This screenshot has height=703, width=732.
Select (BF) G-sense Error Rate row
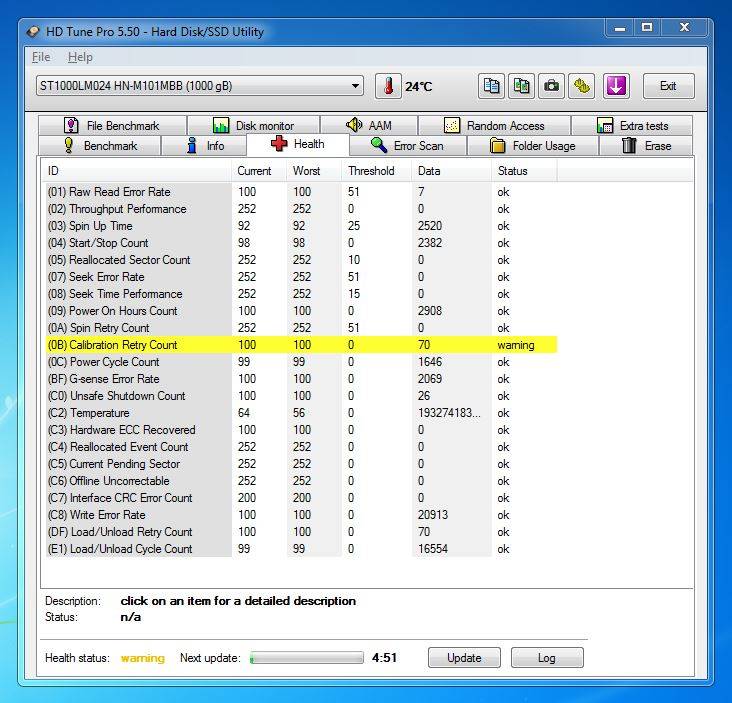pos(301,379)
